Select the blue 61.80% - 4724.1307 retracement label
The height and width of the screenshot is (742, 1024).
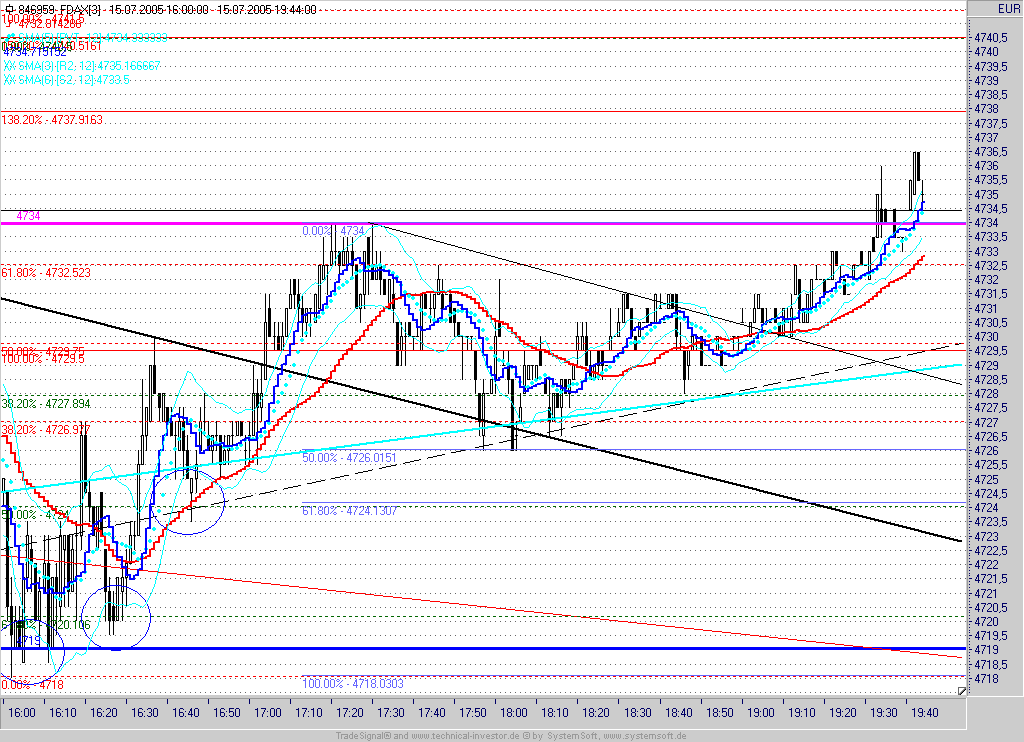pos(349,511)
